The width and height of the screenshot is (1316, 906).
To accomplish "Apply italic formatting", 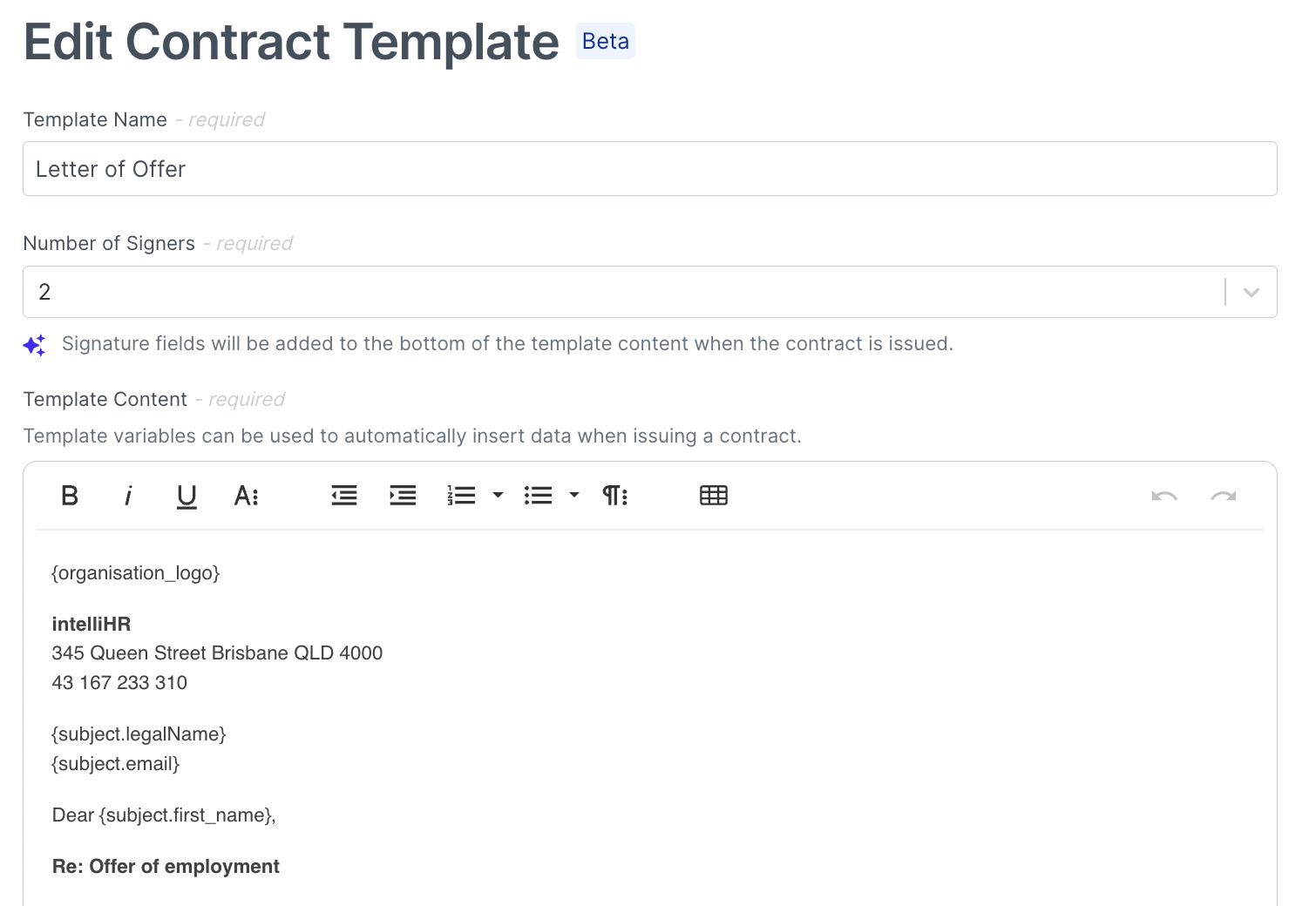I will point(127,496).
